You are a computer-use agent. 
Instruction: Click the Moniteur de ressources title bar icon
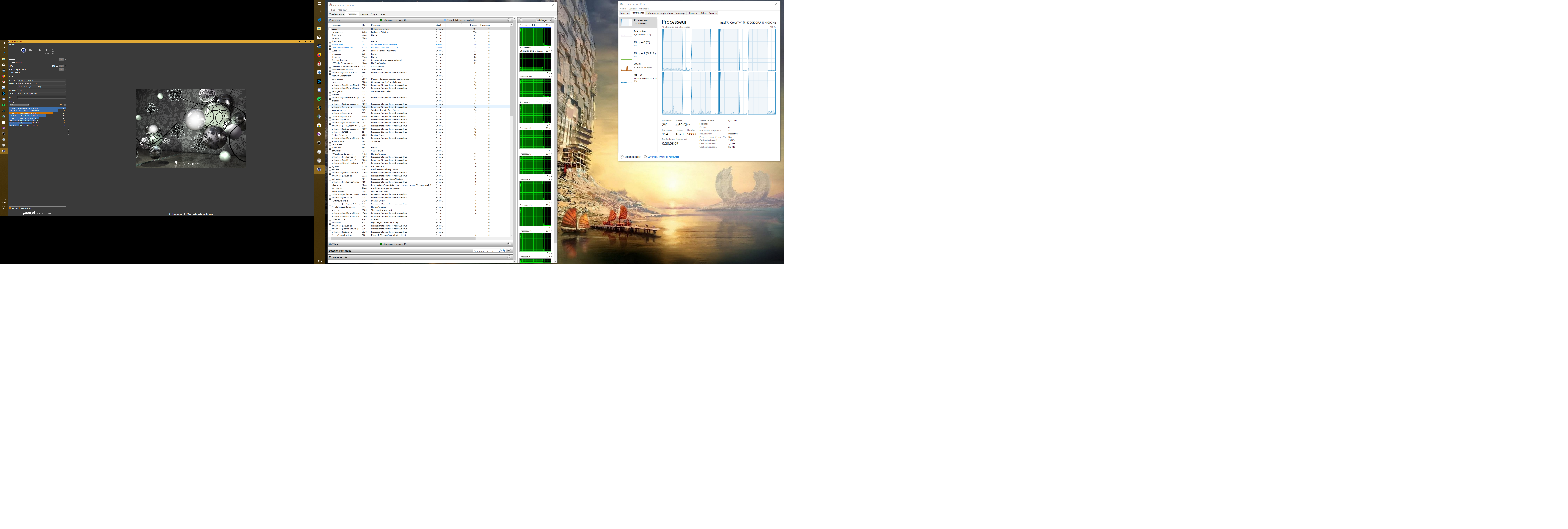tap(331, 5)
